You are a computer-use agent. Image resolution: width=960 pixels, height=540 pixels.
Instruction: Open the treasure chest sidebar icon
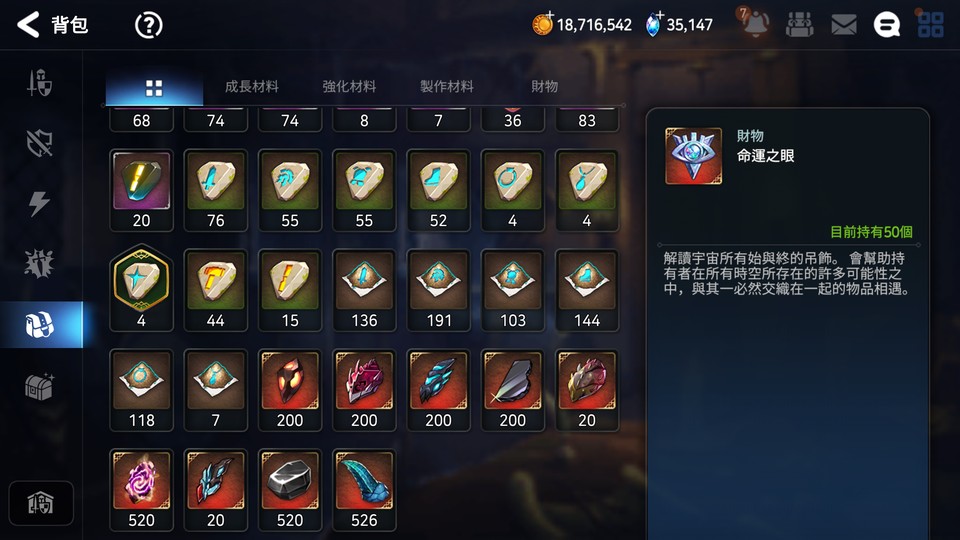tap(40, 386)
